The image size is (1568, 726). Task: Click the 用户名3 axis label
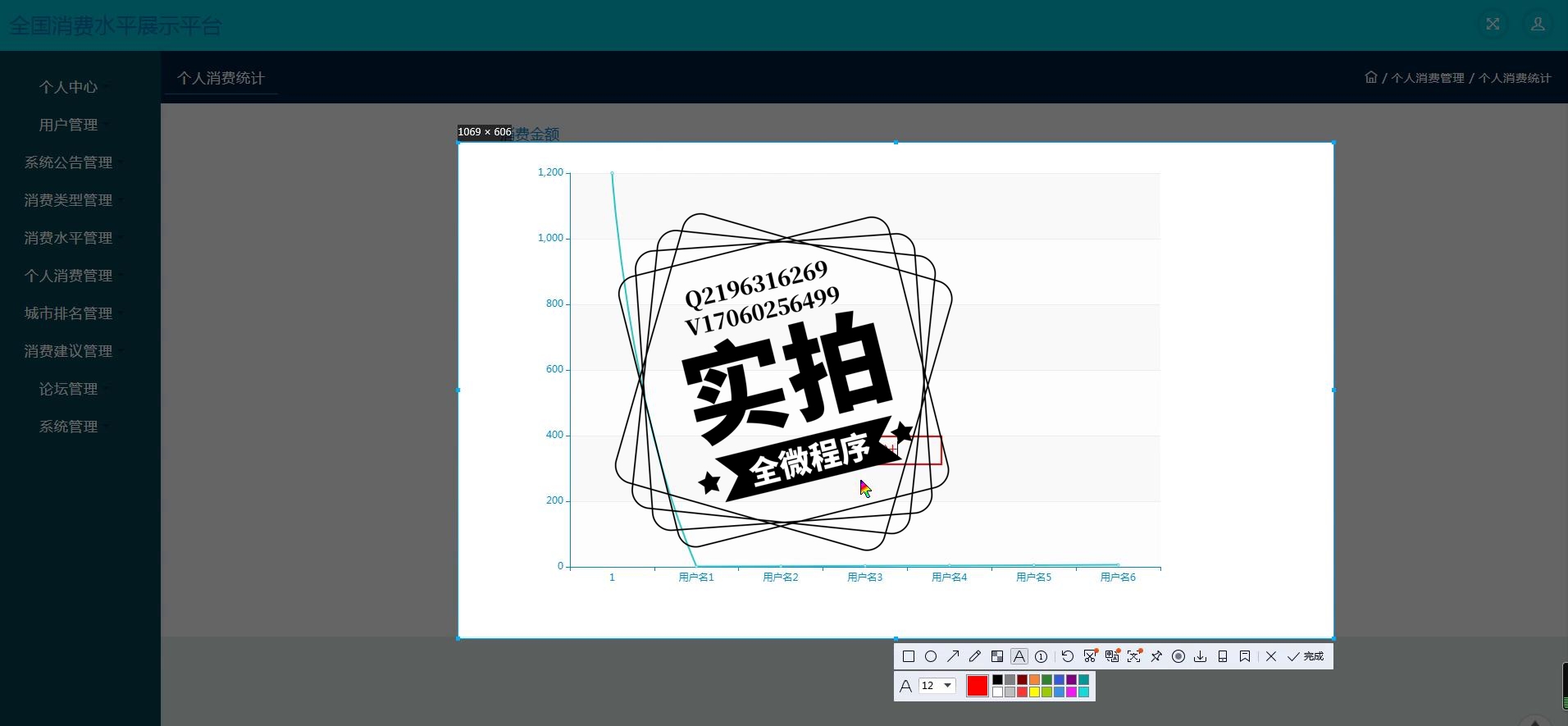click(865, 578)
